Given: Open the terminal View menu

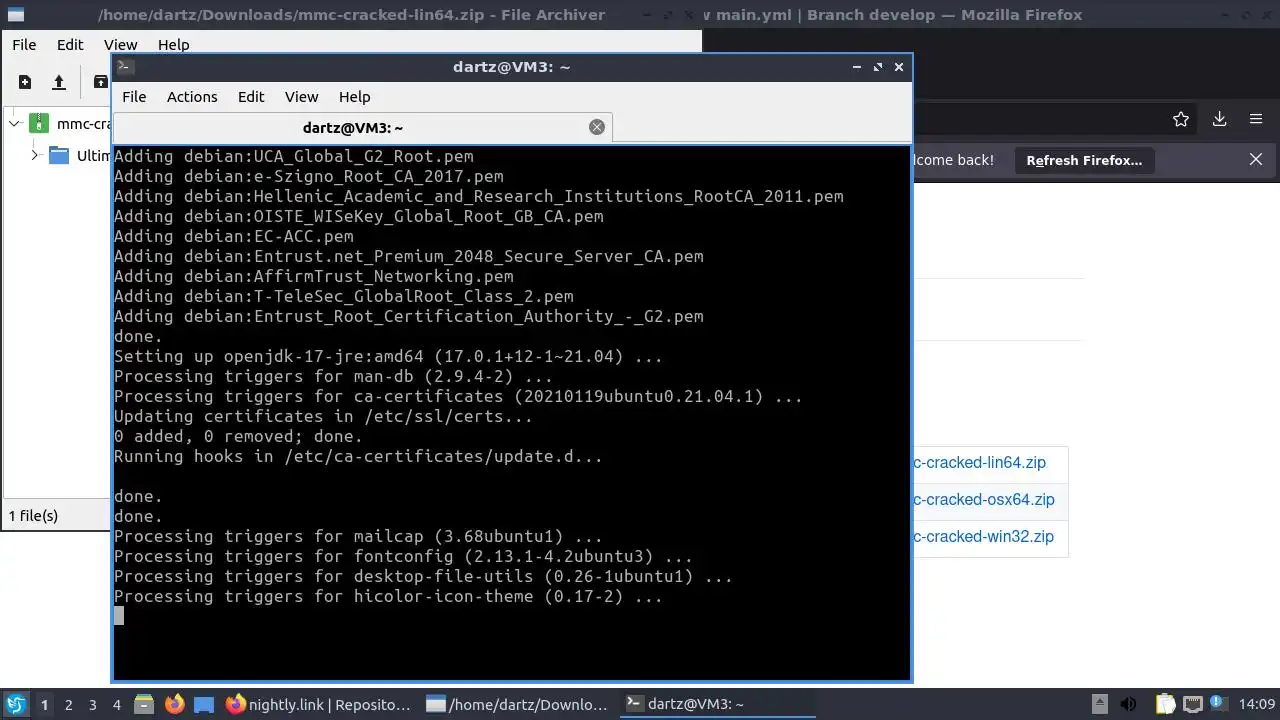Looking at the screenshot, I should 301,97.
